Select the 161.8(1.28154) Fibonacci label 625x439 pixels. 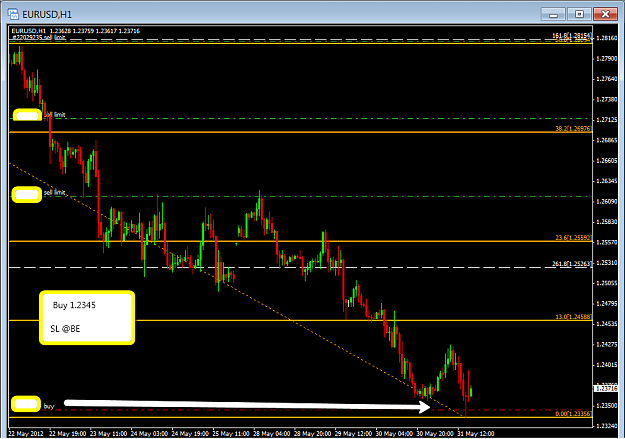(572, 35)
